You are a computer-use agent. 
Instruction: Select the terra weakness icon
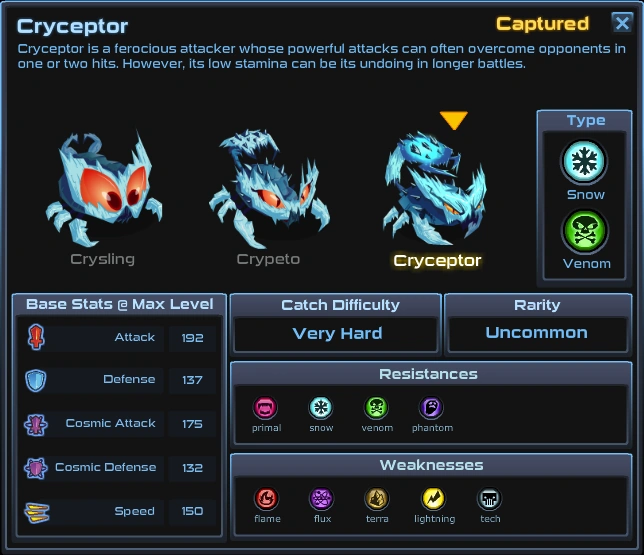pyautogui.click(x=377, y=499)
